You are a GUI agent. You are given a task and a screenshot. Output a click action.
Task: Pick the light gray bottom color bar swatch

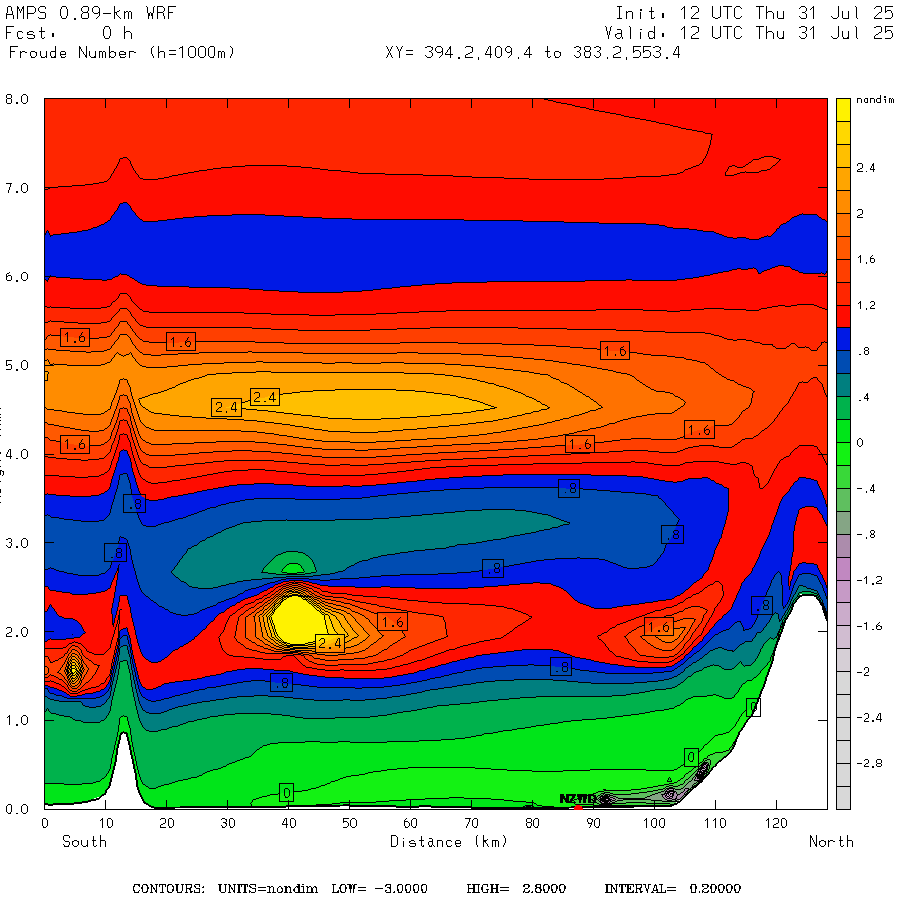pos(843,797)
